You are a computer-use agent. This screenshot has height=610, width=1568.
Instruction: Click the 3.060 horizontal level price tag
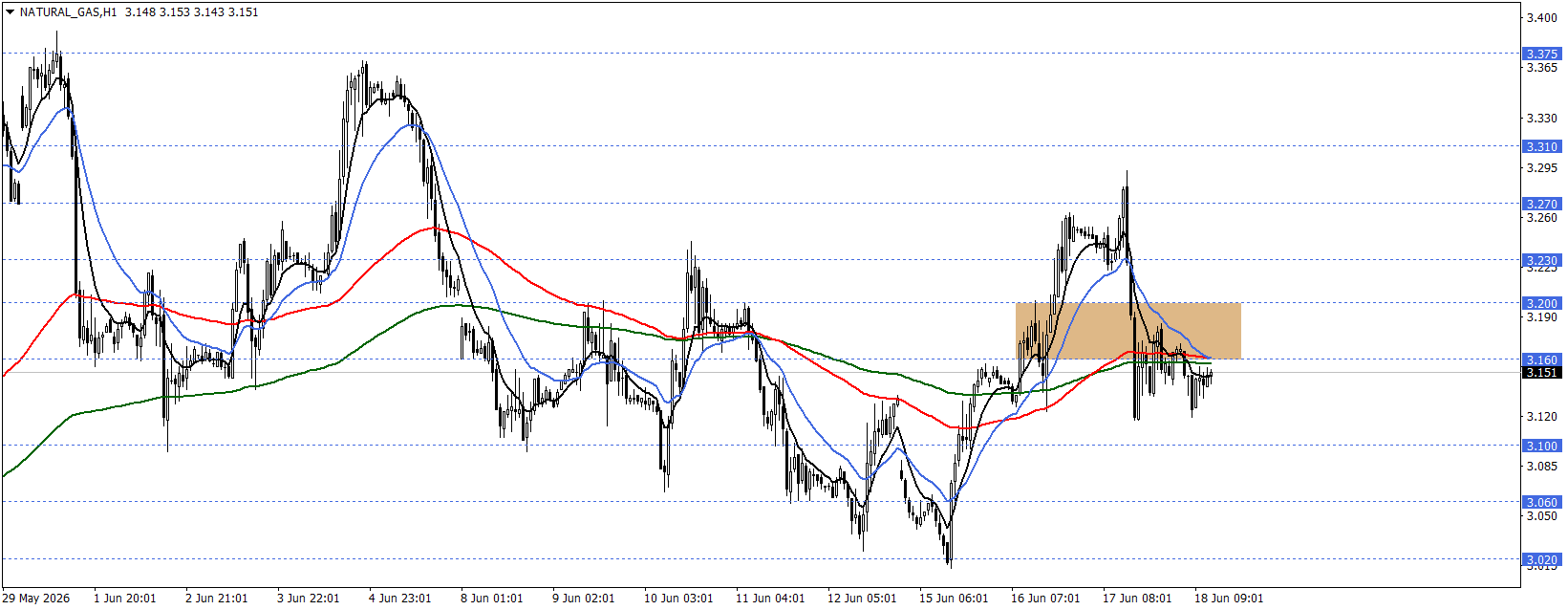[x=1541, y=502]
